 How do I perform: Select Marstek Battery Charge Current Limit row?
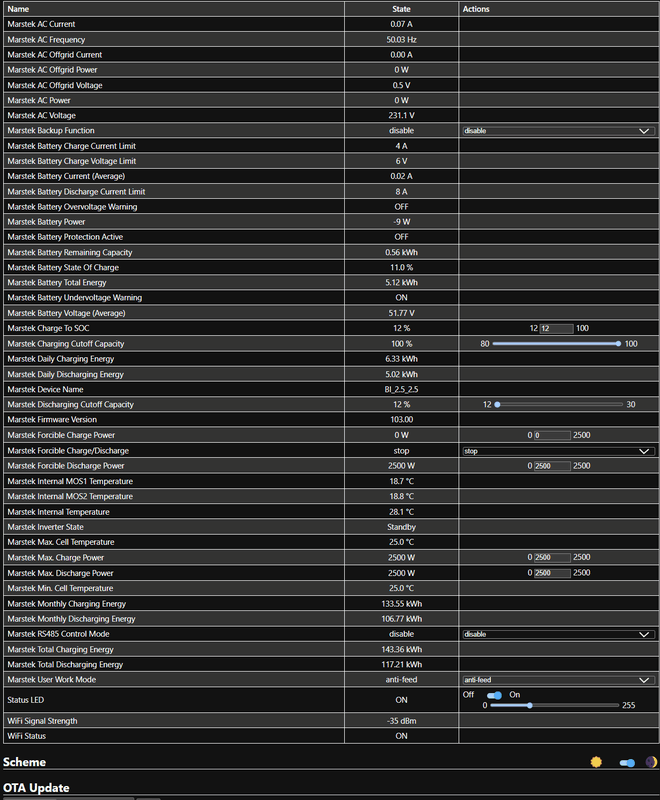(x=71, y=146)
